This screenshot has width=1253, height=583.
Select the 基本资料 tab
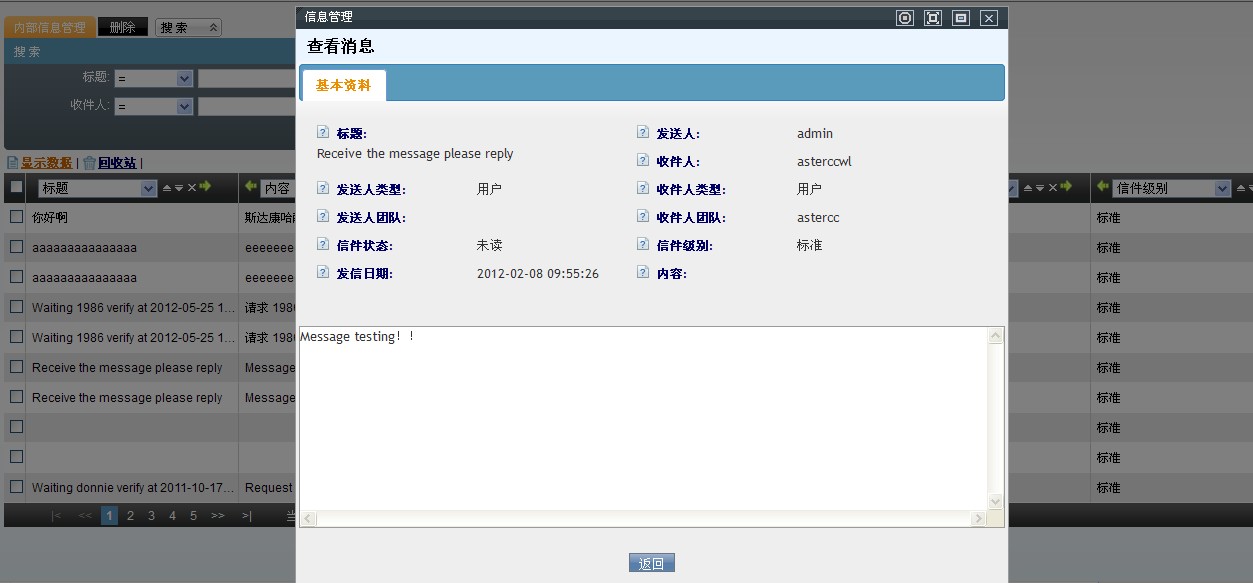coord(343,86)
